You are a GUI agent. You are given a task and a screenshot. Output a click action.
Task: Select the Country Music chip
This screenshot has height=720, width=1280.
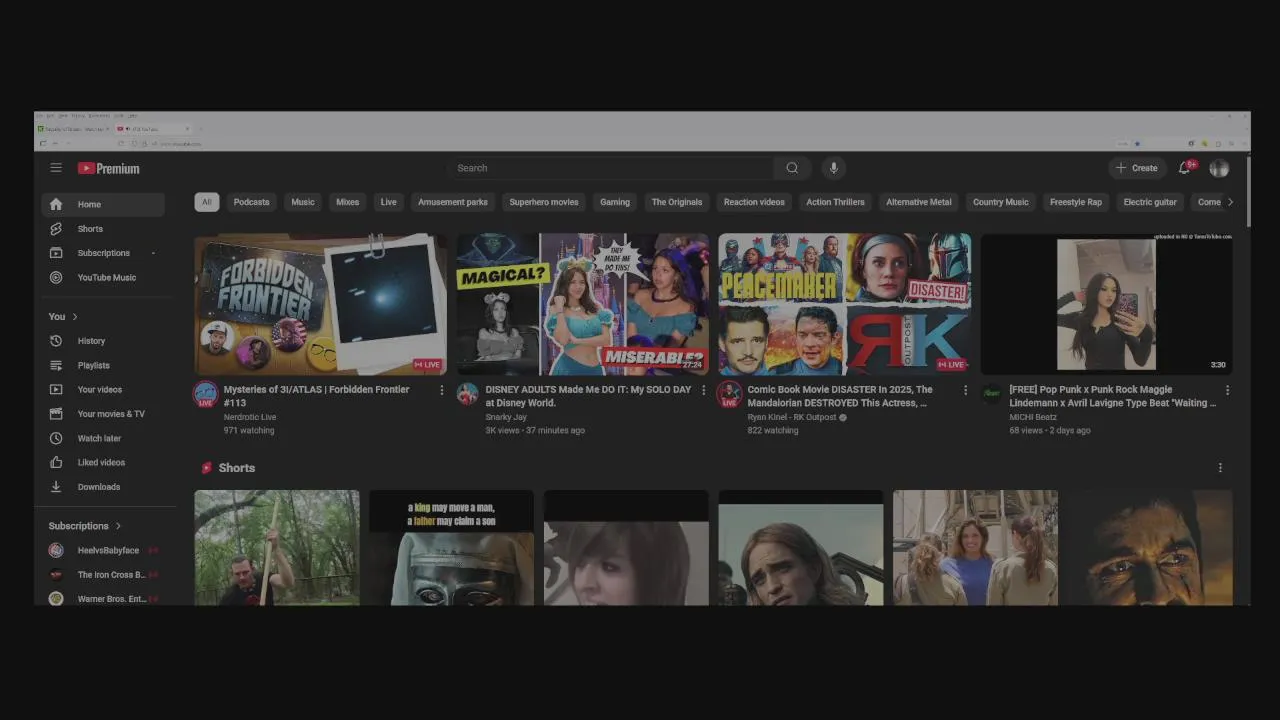1001,202
